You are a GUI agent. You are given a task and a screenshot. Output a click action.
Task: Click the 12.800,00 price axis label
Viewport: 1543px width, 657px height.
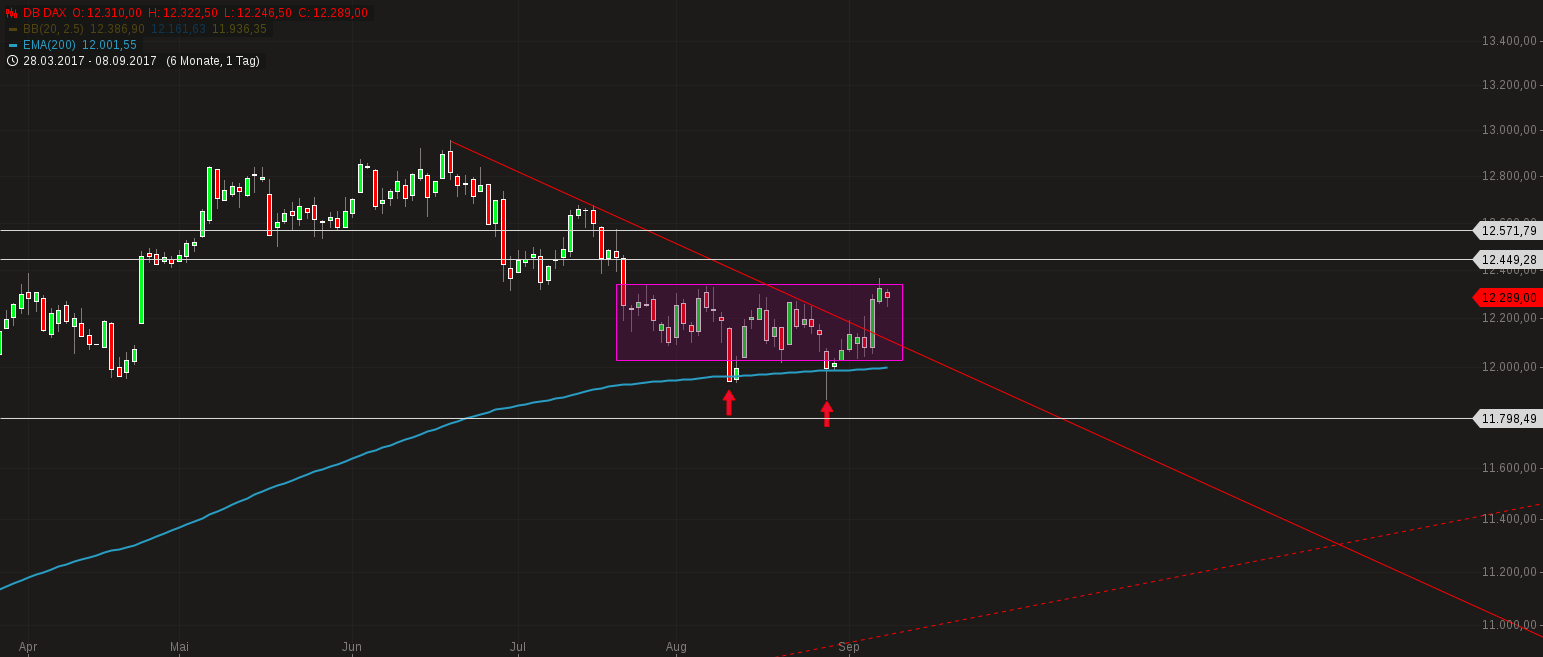[1508, 176]
